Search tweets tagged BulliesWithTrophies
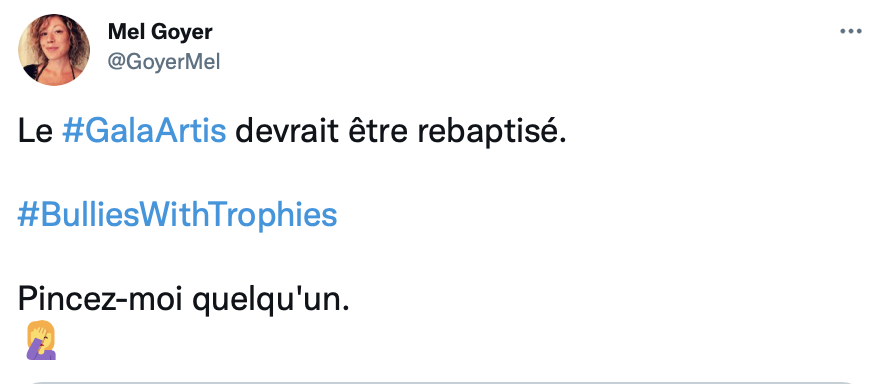 177,215
